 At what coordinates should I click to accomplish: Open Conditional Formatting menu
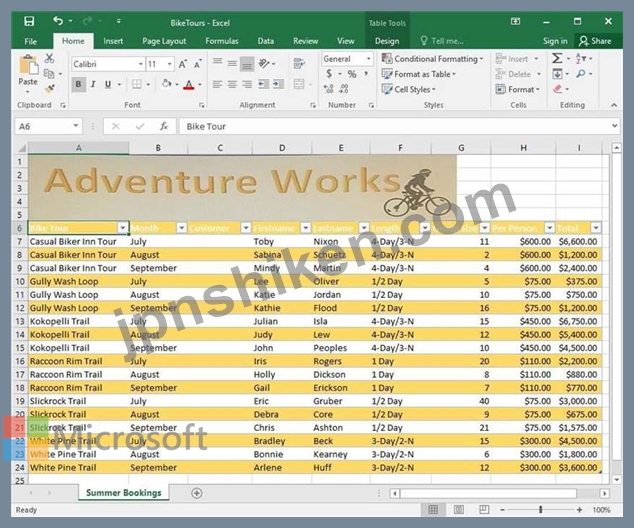tap(432, 59)
